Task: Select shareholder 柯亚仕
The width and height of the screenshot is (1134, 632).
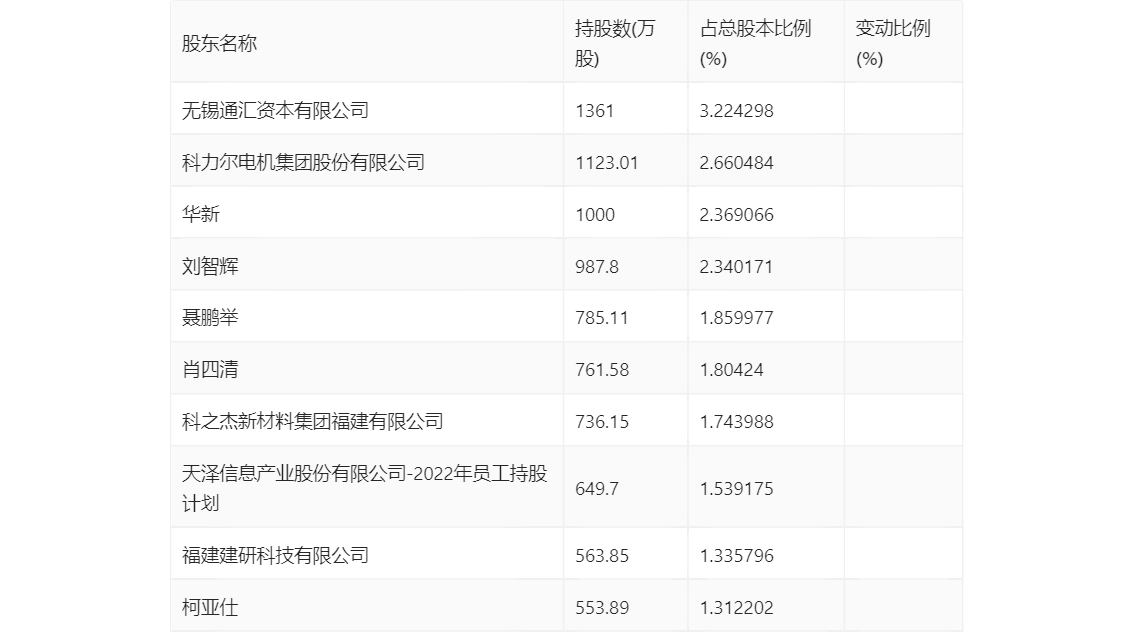Action: tap(210, 607)
